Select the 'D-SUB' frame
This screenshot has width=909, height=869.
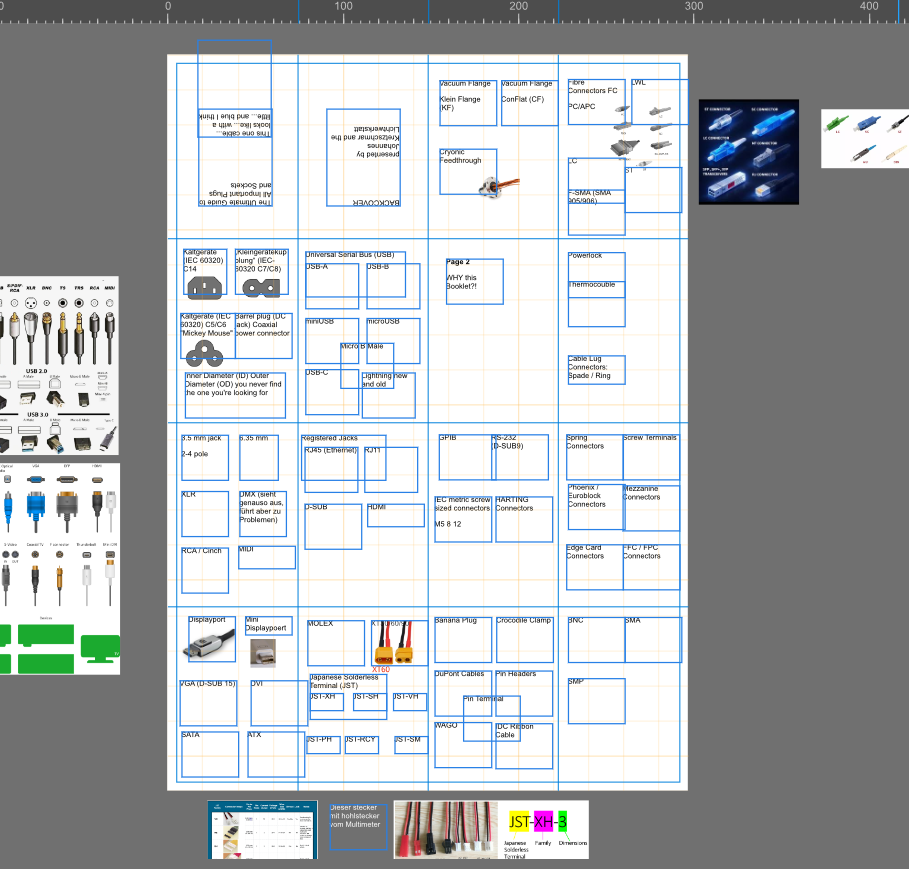pyautogui.click(x=333, y=526)
